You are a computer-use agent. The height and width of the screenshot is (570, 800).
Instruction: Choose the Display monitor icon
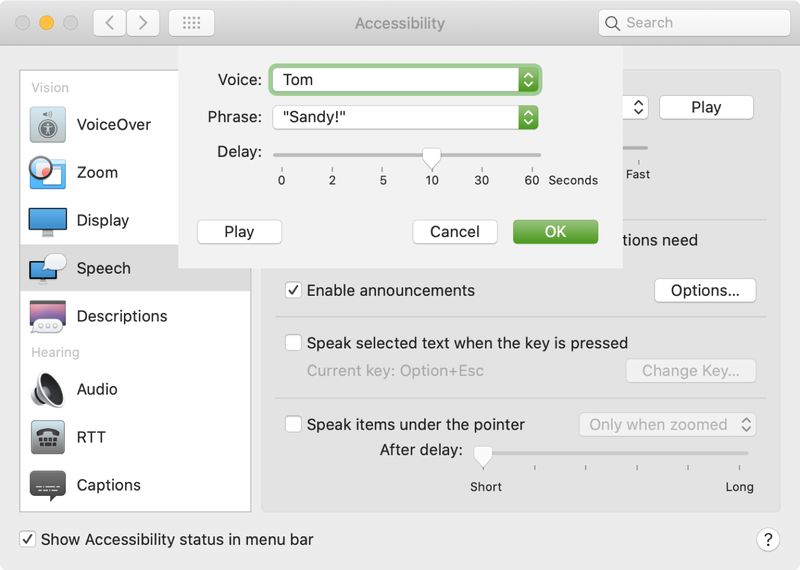coord(47,221)
